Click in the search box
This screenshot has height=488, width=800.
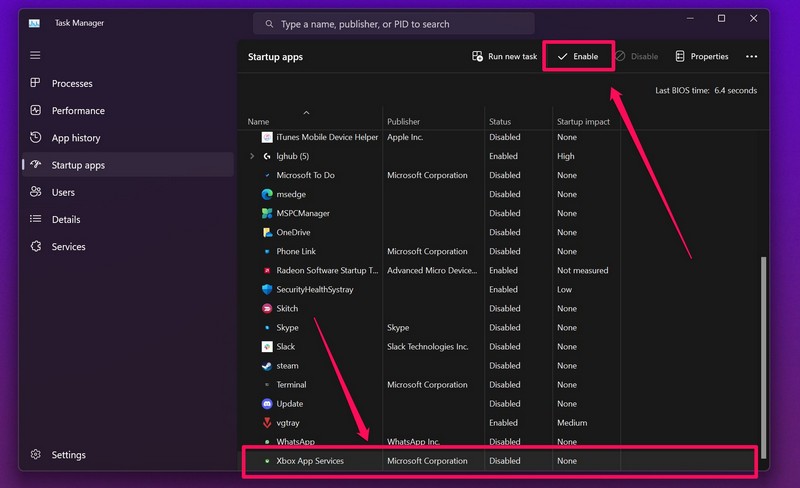(x=394, y=23)
